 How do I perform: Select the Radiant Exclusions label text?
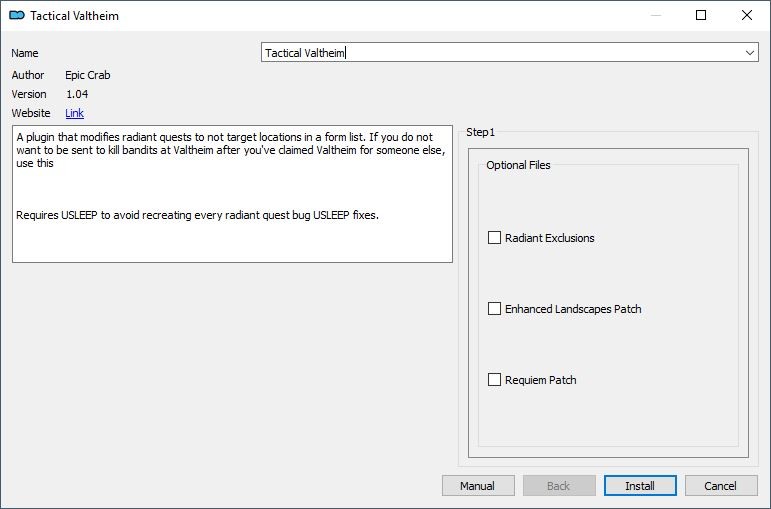(x=549, y=238)
